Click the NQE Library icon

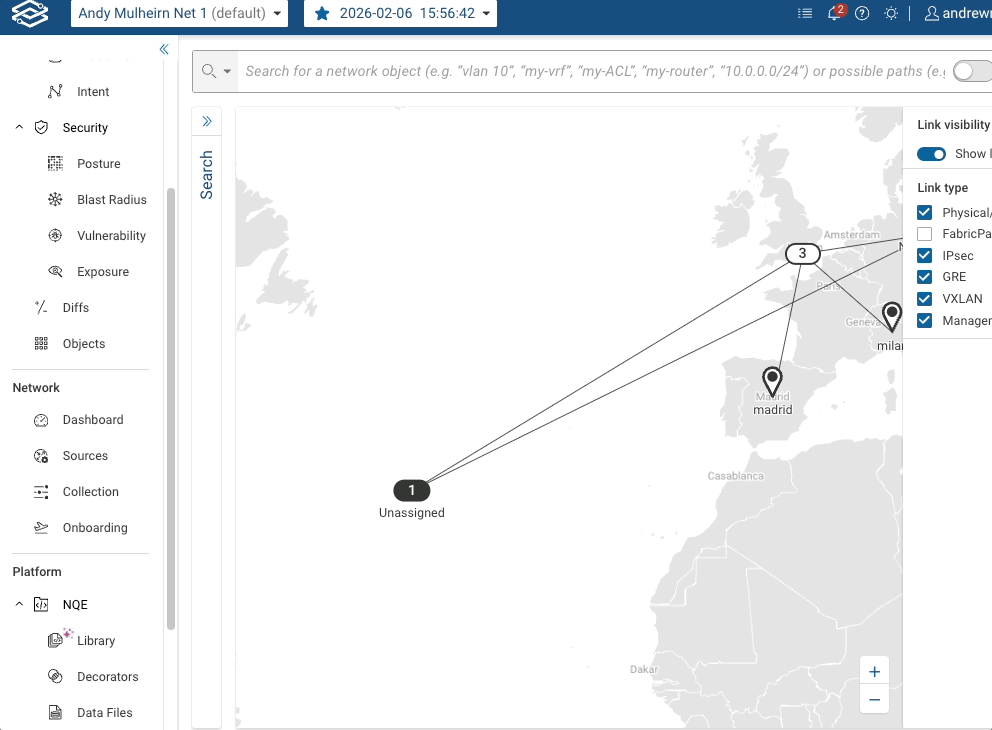pos(55,641)
